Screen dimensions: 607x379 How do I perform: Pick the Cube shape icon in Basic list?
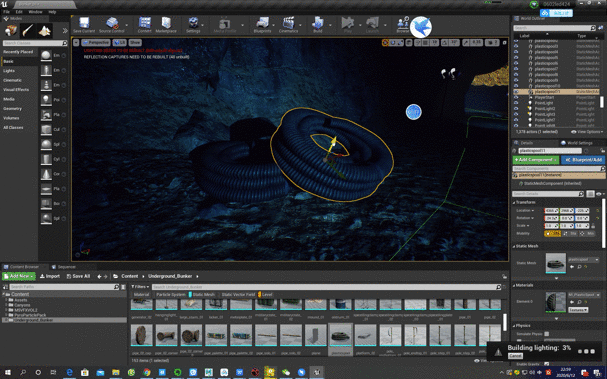pyautogui.click(x=46, y=129)
